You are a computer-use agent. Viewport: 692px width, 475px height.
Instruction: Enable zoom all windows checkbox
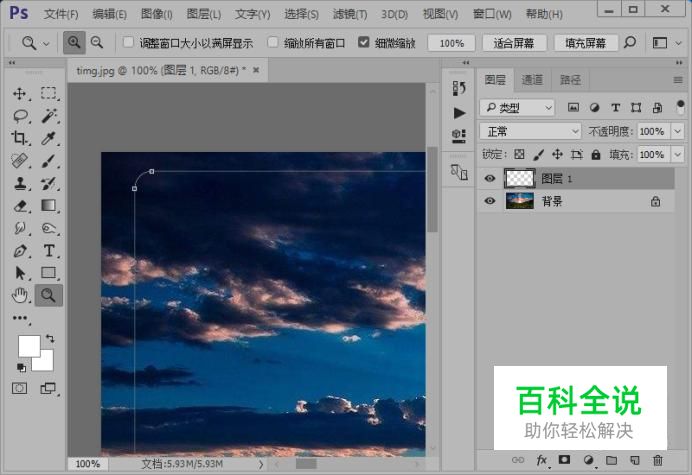click(273, 42)
